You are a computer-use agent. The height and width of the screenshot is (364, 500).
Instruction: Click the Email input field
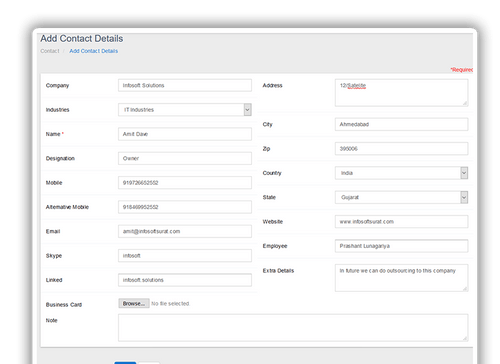pos(185,231)
